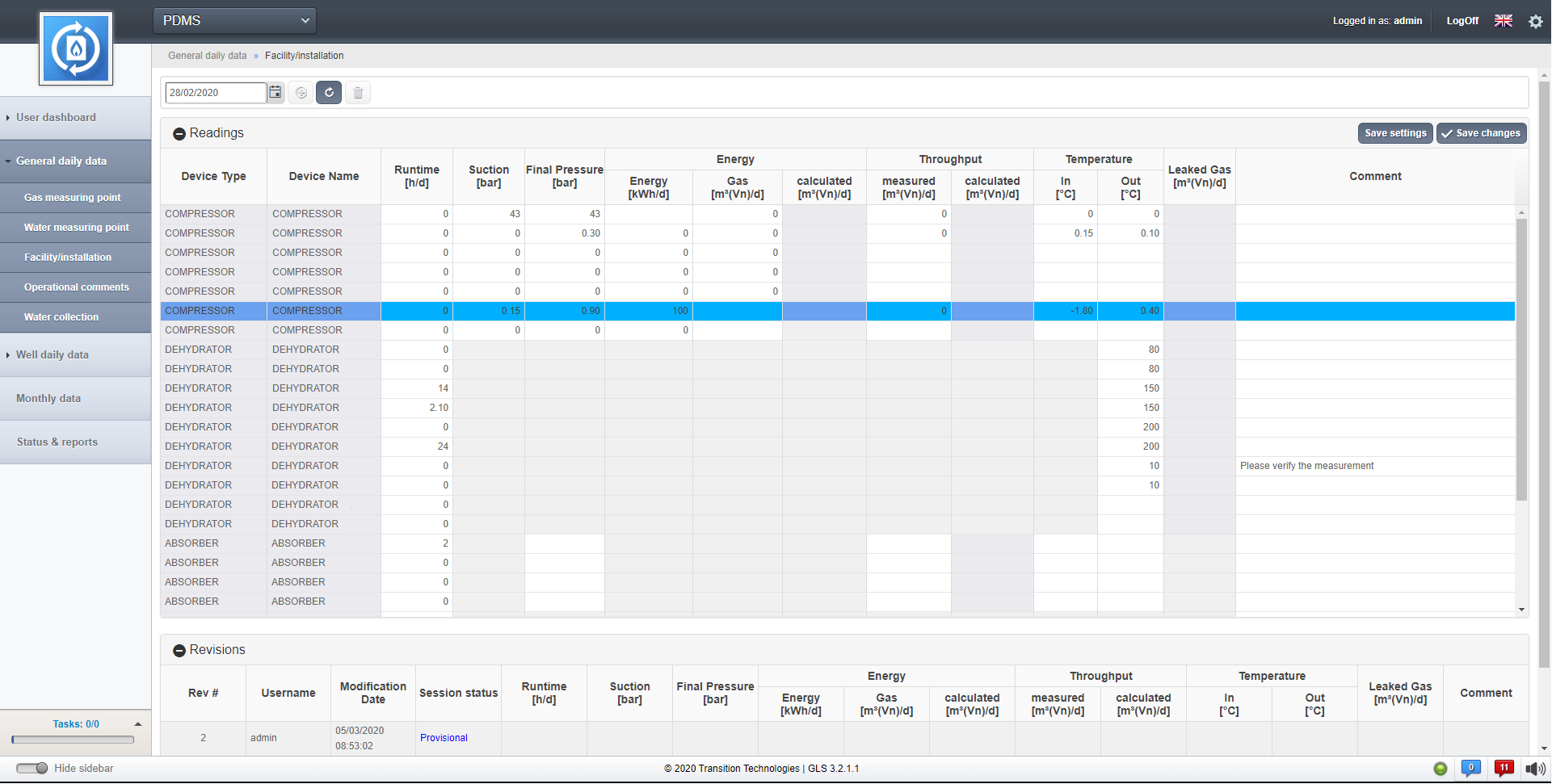Click the trash delete icon

(358, 92)
